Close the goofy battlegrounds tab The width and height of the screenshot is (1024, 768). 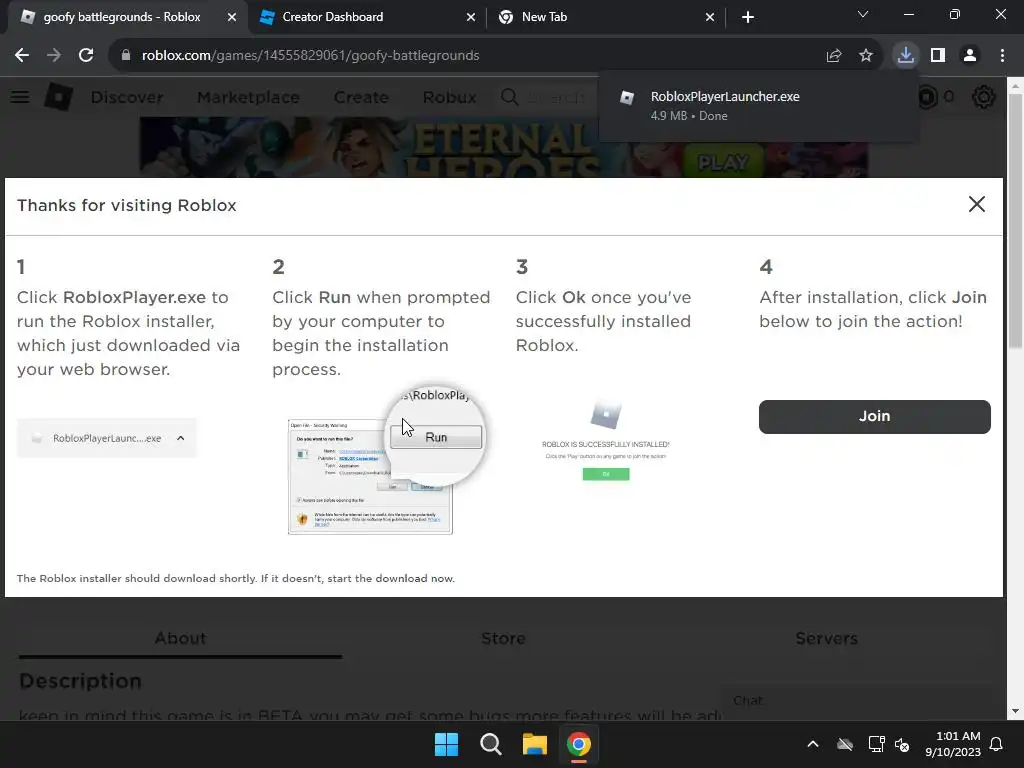pyautogui.click(x=232, y=17)
